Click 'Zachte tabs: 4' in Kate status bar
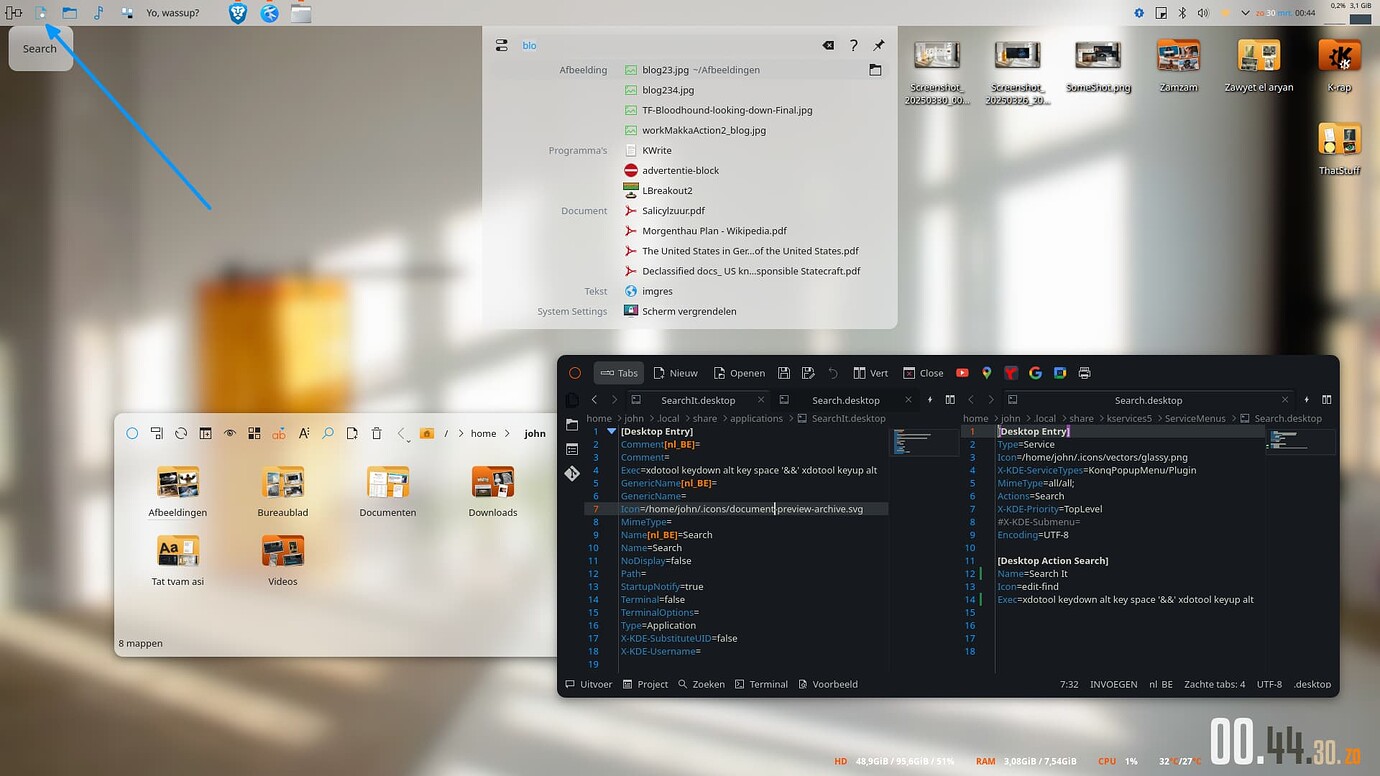Viewport: 1380px width, 776px height. (x=1215, y=685)
